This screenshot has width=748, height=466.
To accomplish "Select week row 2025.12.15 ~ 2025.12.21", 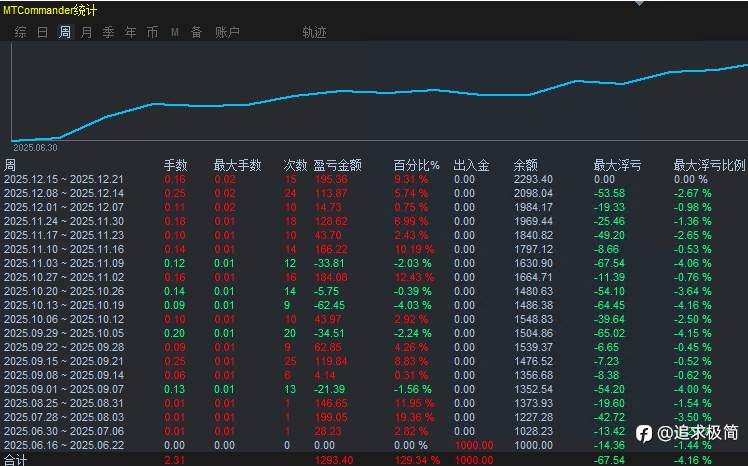I will pos(374,179).
